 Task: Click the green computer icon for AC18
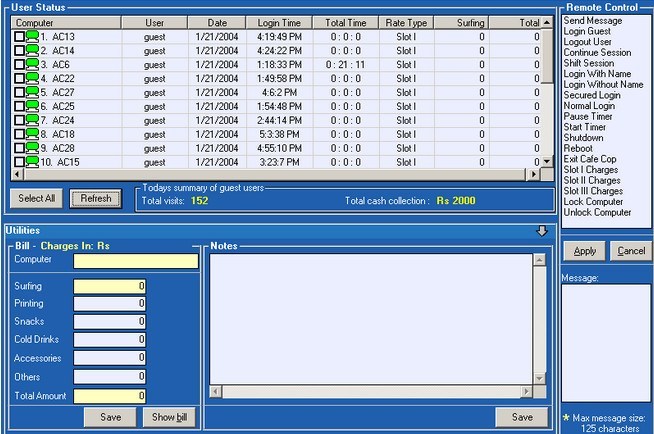point(32,134)
